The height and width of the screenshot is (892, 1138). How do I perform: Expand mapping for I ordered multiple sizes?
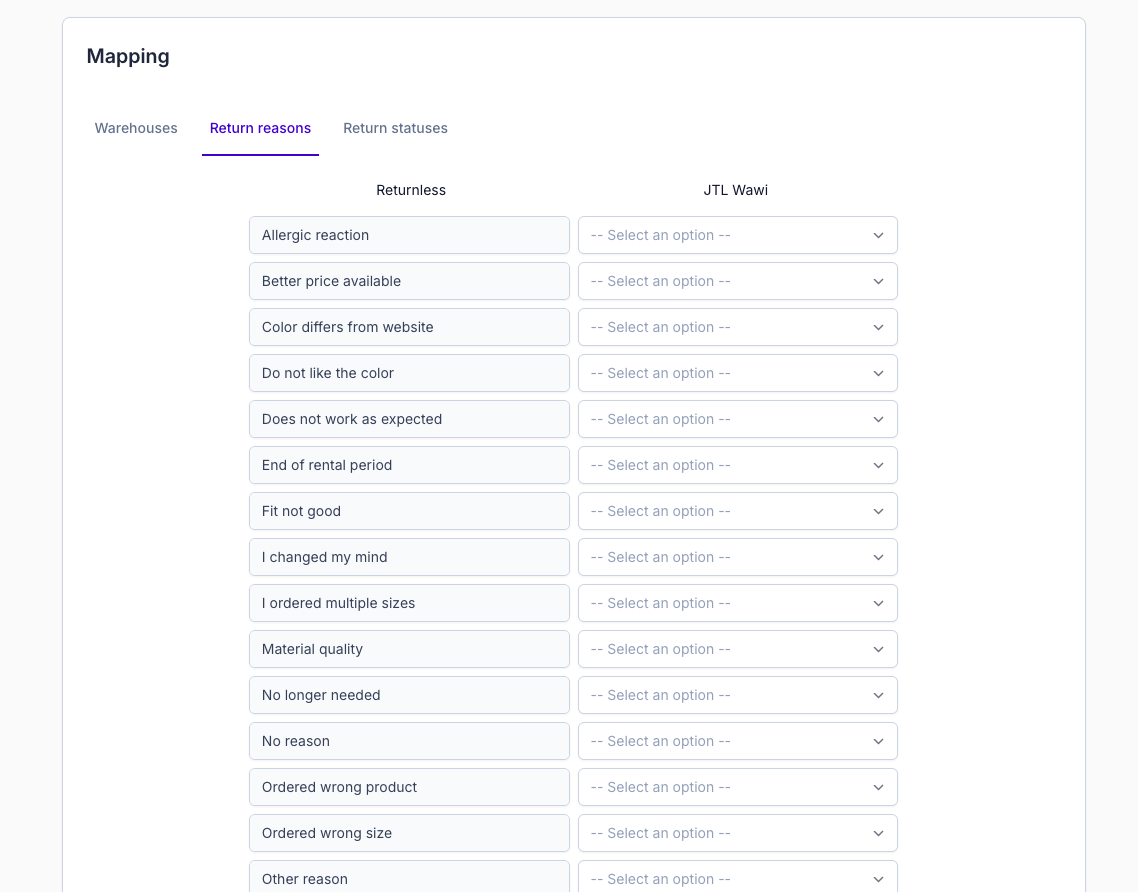pos(737,603)
